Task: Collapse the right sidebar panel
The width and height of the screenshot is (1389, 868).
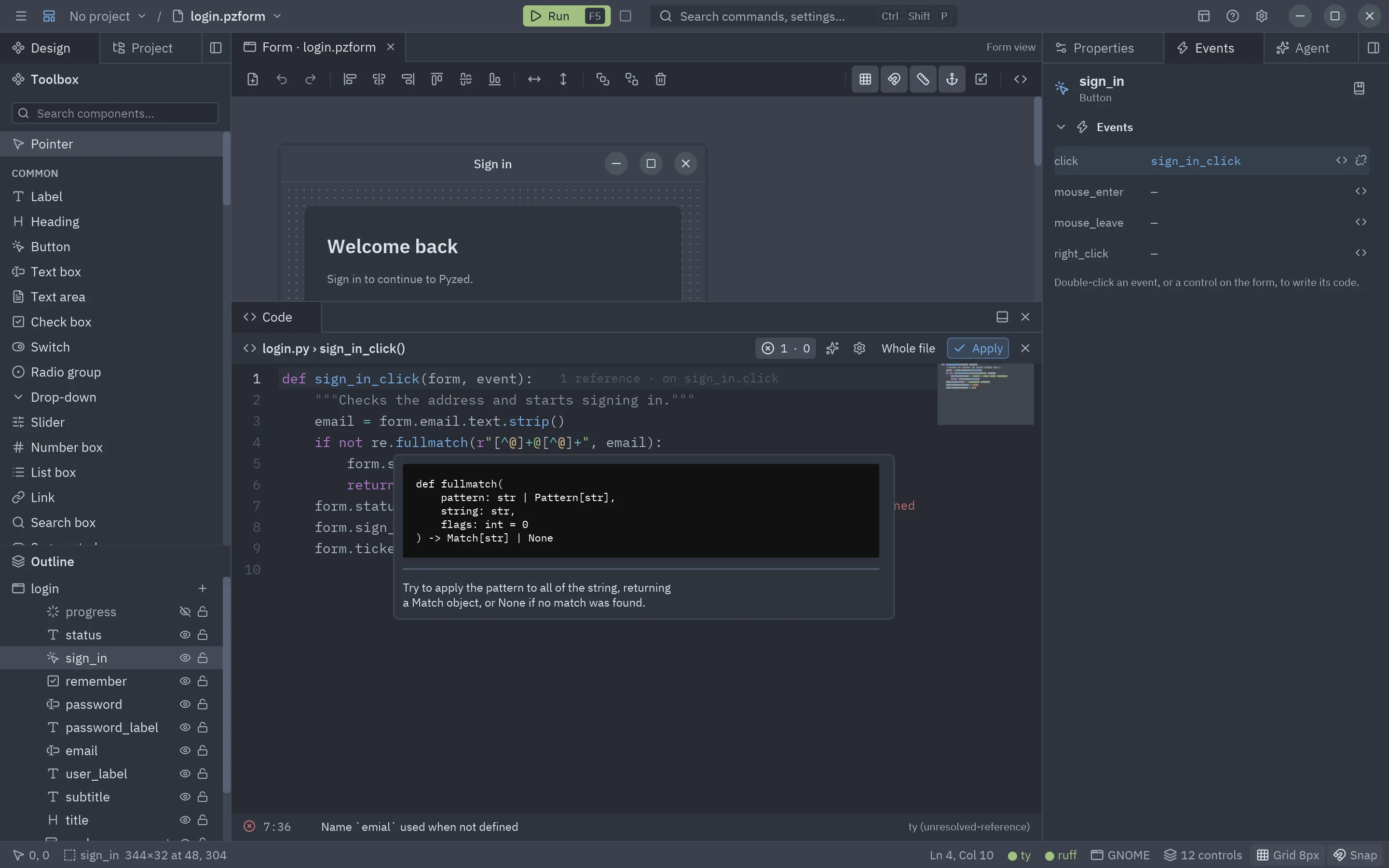Action: [1373, 48]
